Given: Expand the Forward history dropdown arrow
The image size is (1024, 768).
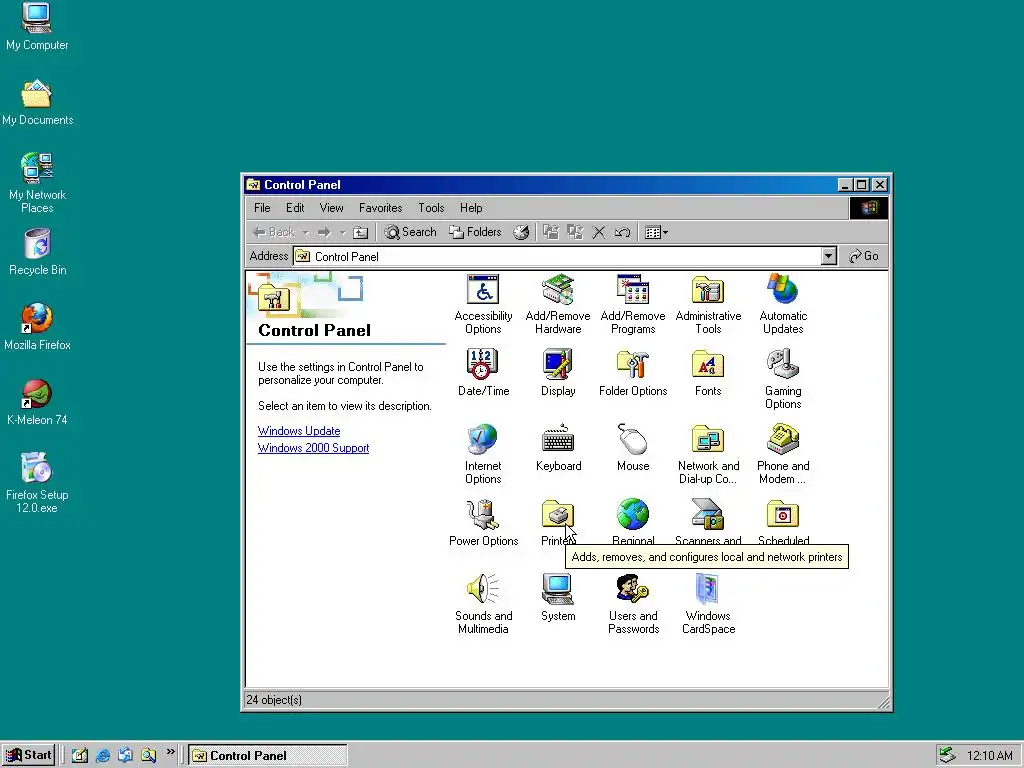Looking at the screenshot, I should click(x=342, y=232).
